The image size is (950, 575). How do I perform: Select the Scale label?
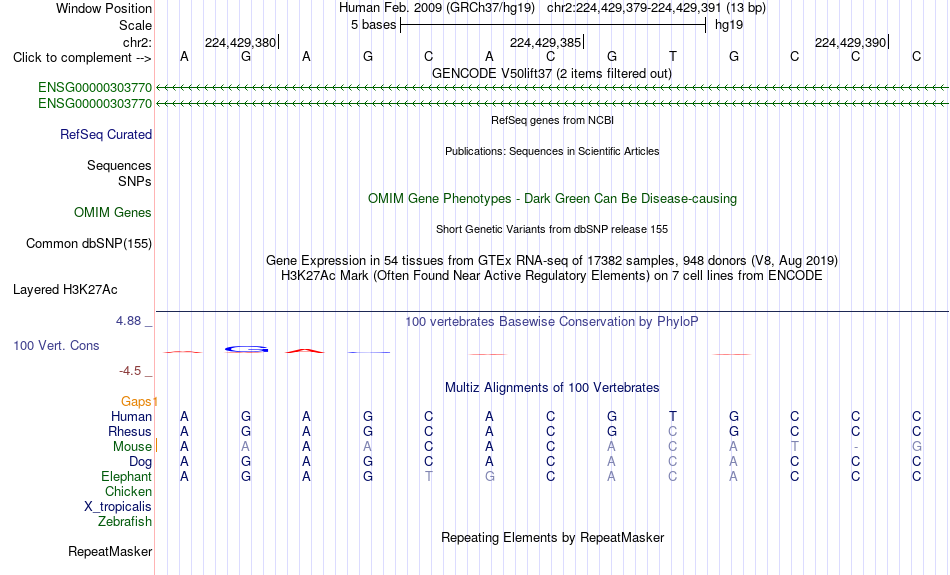pos(135,25)
